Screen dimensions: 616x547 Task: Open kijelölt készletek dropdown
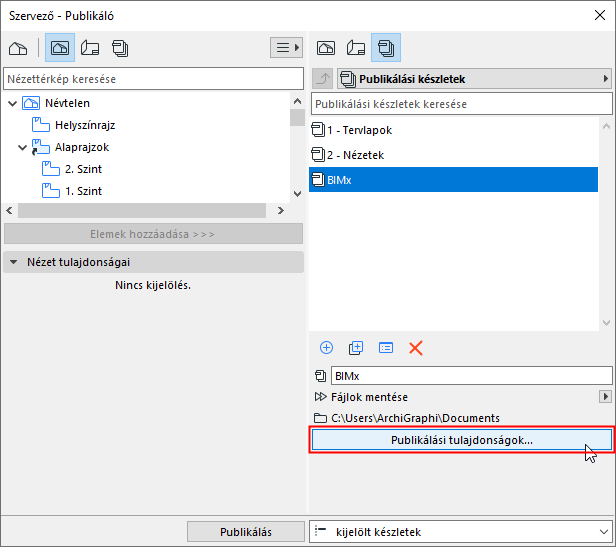[x=461, y=532]
